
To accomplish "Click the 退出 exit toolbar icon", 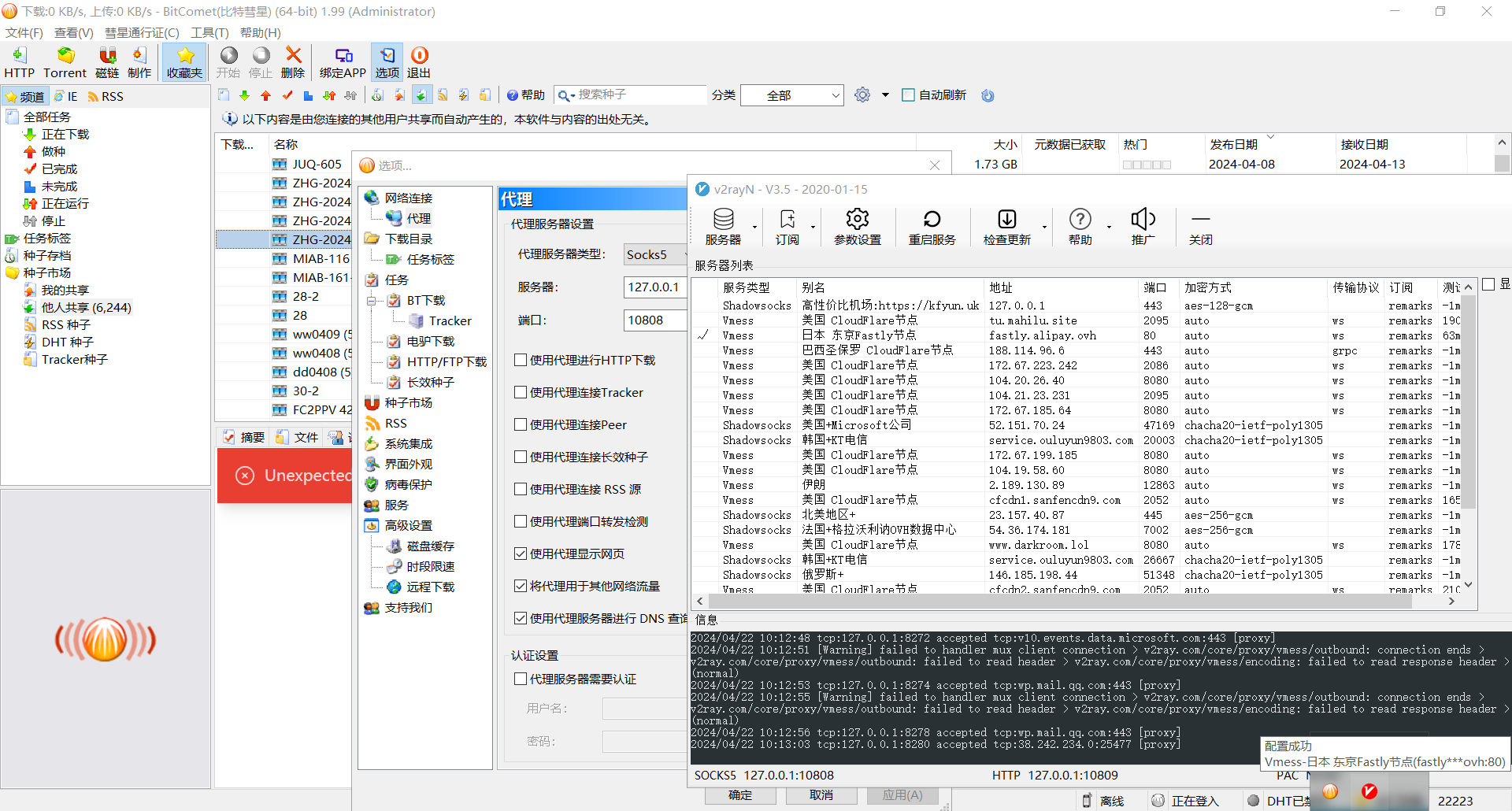I will (419, 62).
